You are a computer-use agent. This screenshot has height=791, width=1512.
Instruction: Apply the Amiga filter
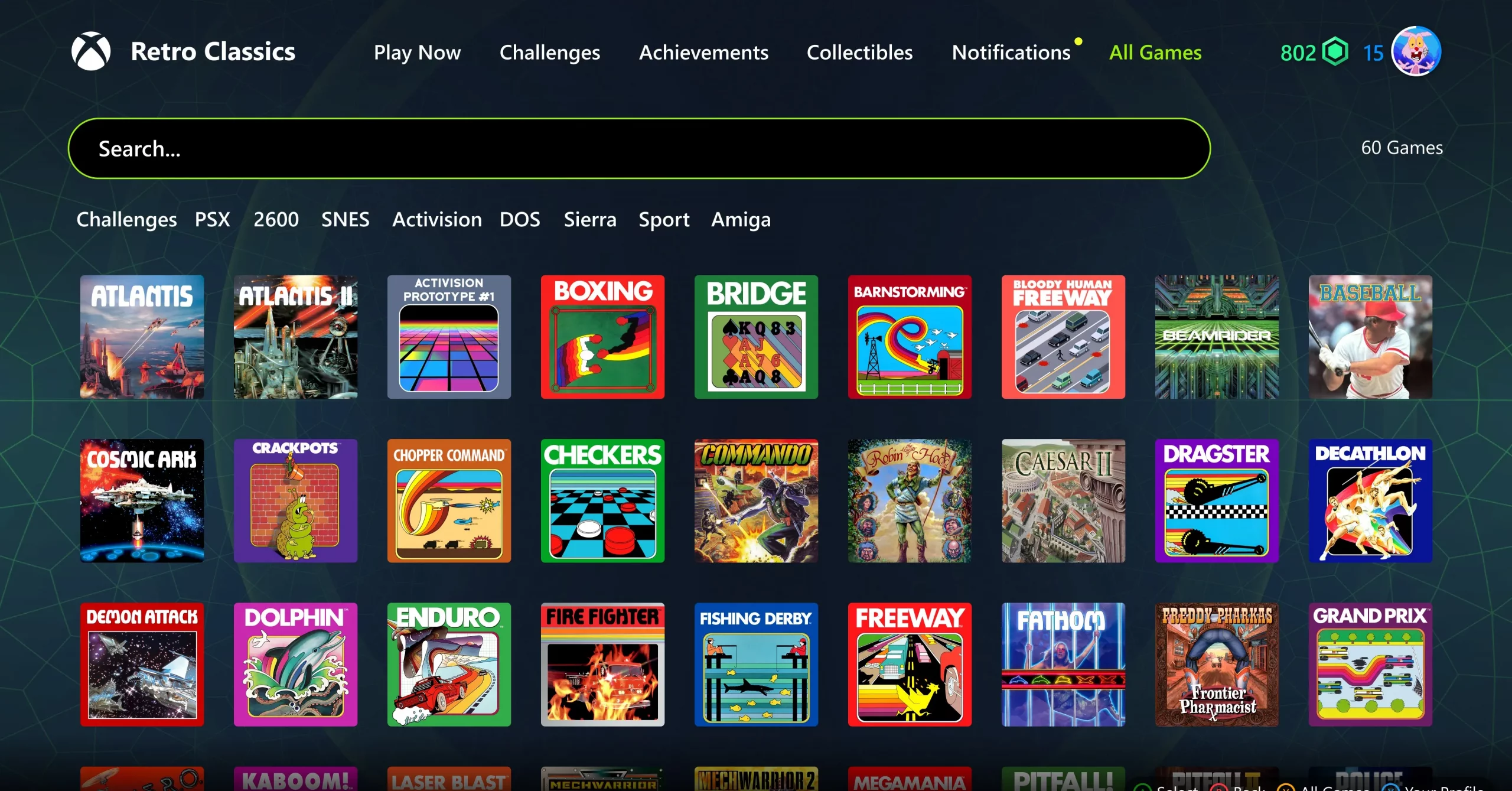point(741,220)
